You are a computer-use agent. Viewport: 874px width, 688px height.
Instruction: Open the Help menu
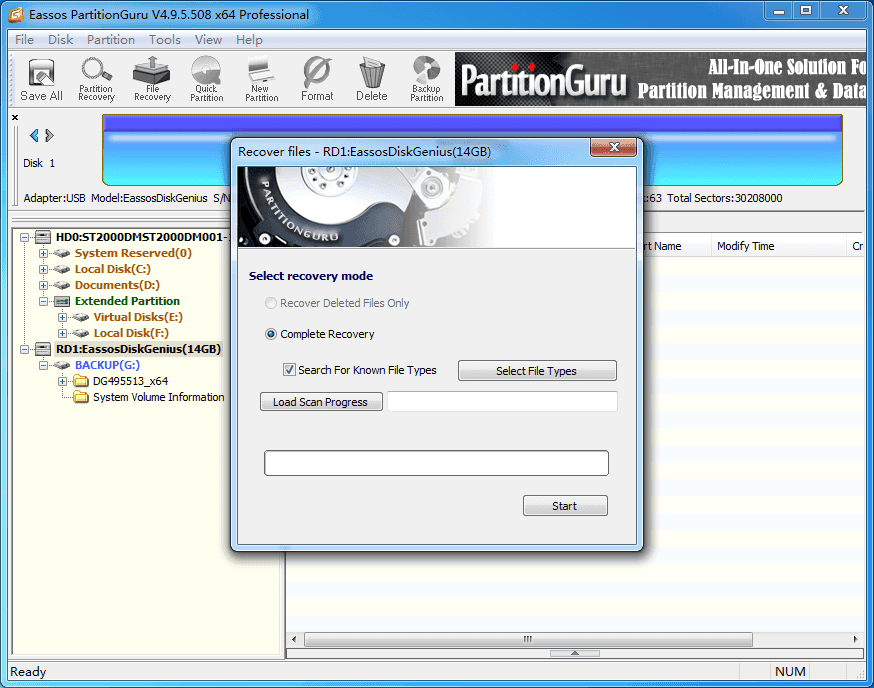click(x=249, y=40)
